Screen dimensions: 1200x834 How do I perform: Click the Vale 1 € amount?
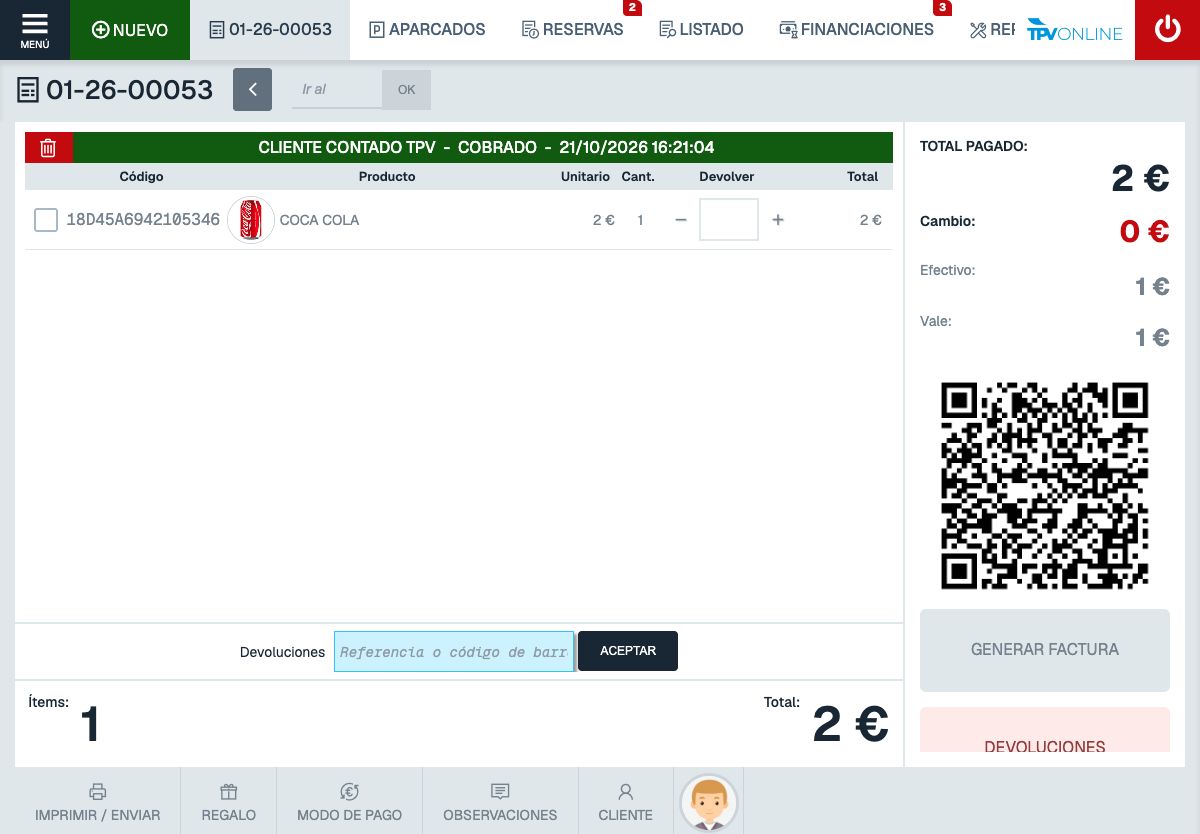(x=1152, y=338)
